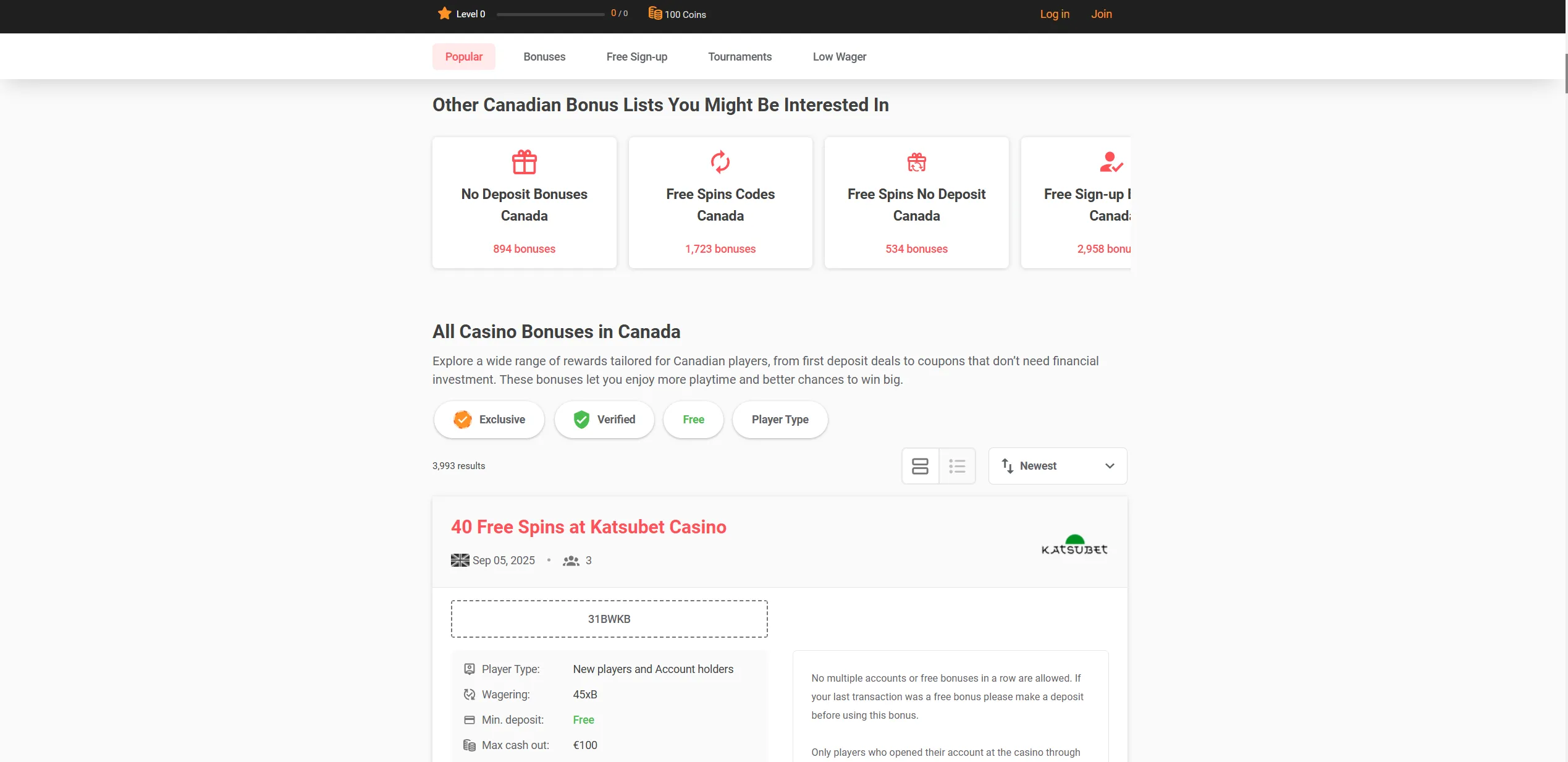Click the Player Type row icon

pyautogui.click(x=470, y=669)
